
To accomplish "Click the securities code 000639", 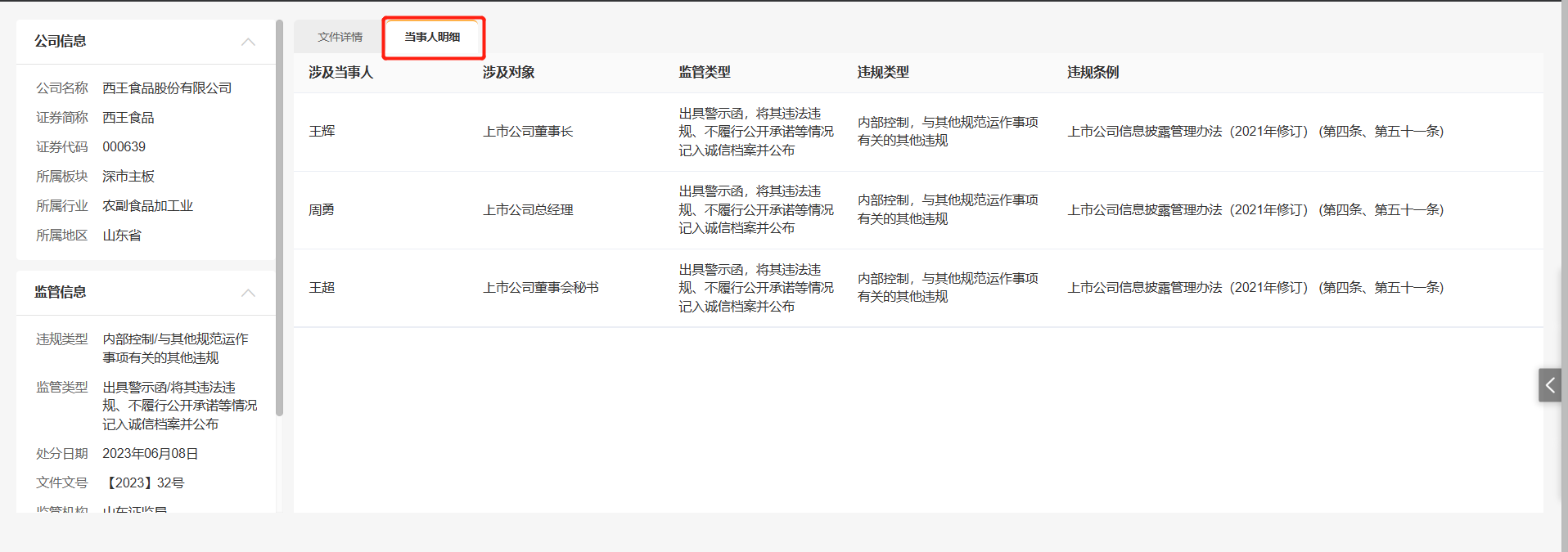I will pos(124,146).
